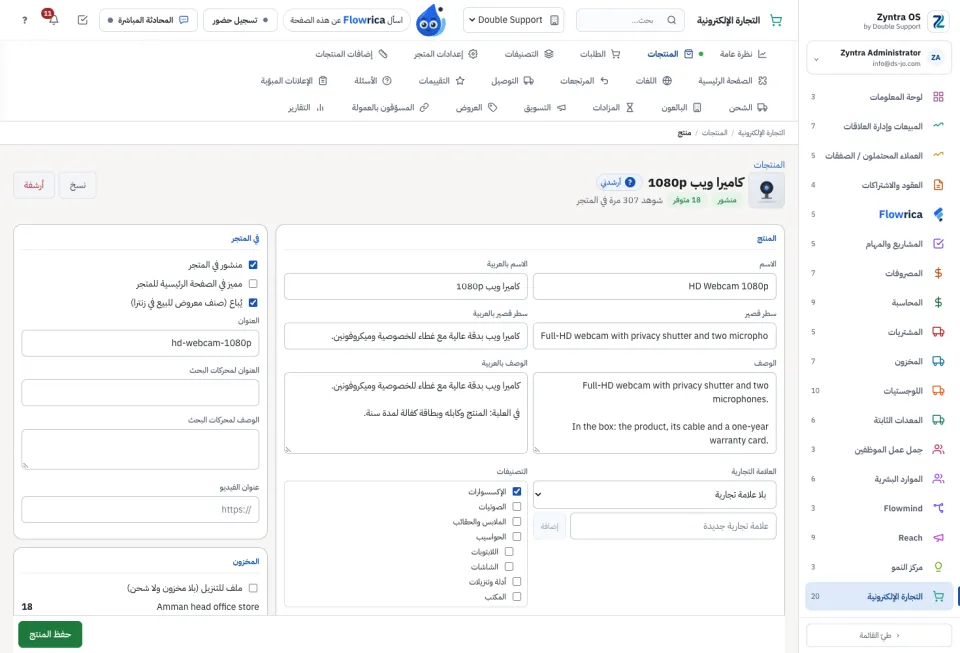960x653 pixels.
Task: Open المحاسبة accounting icon in sidebar
Action: click(938, 302)
